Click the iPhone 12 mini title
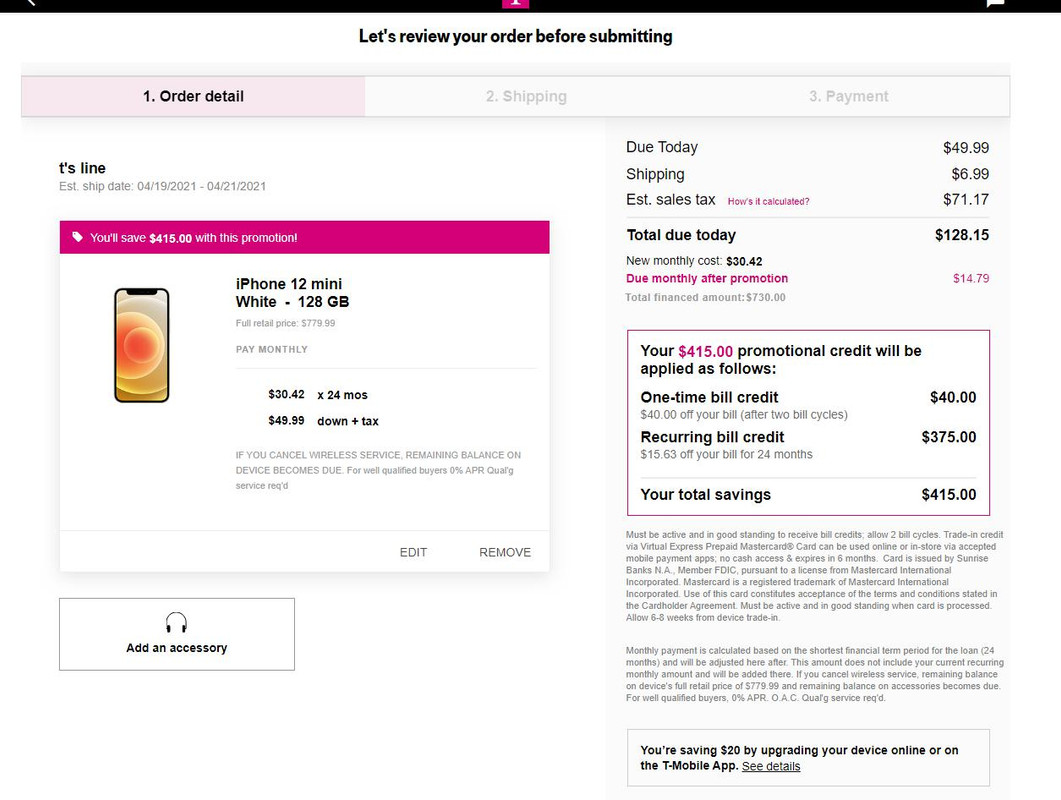Viewport: 1061px width, 800px height. [292, 292]
